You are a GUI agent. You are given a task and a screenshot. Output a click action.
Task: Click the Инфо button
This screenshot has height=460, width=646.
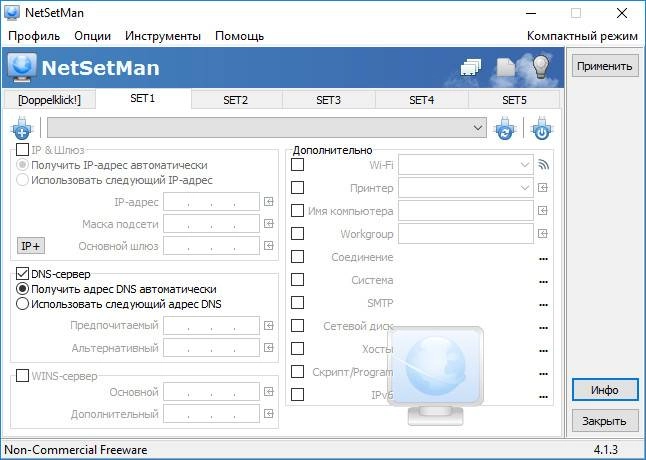pyautogui.click(x=605, y=390)
